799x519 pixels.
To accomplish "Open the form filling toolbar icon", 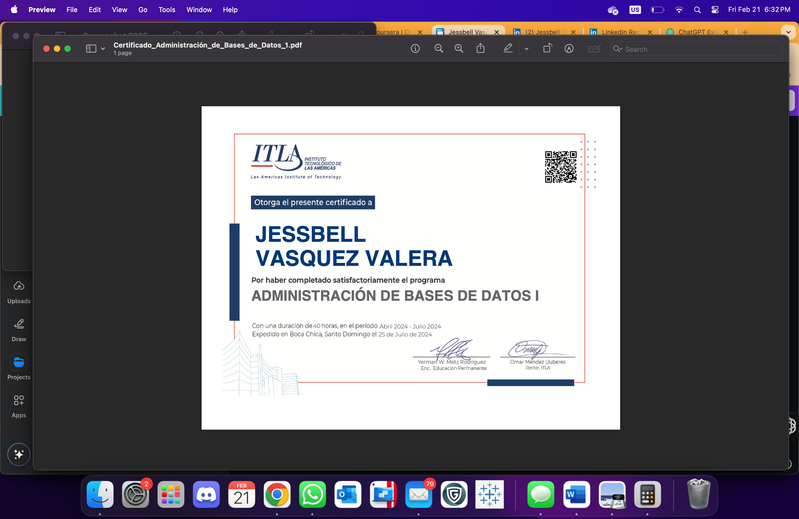I will pyautogui.click(x=594, y=48).
